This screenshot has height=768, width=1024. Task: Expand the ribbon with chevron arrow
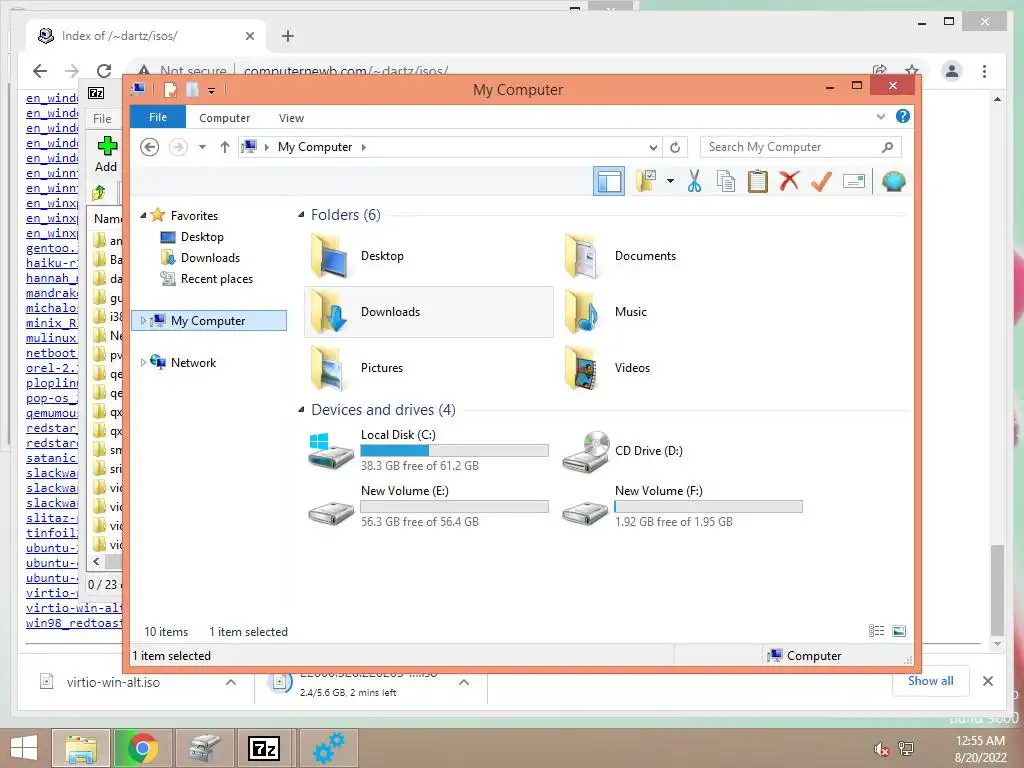coord(880,116)
